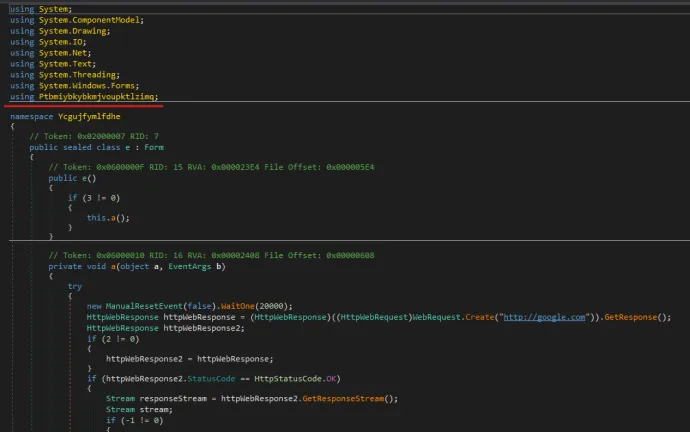Click the comment with RVA 0x000023E4
690x432 pixels.
pyautogui.click(x=211, y=167)
